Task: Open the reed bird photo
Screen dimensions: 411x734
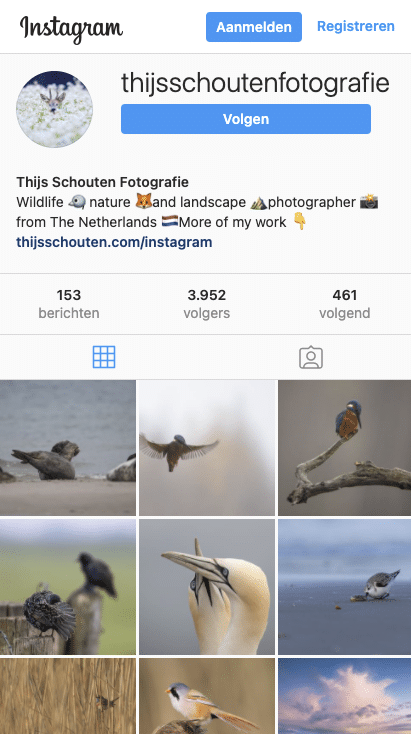Action: 68,696
